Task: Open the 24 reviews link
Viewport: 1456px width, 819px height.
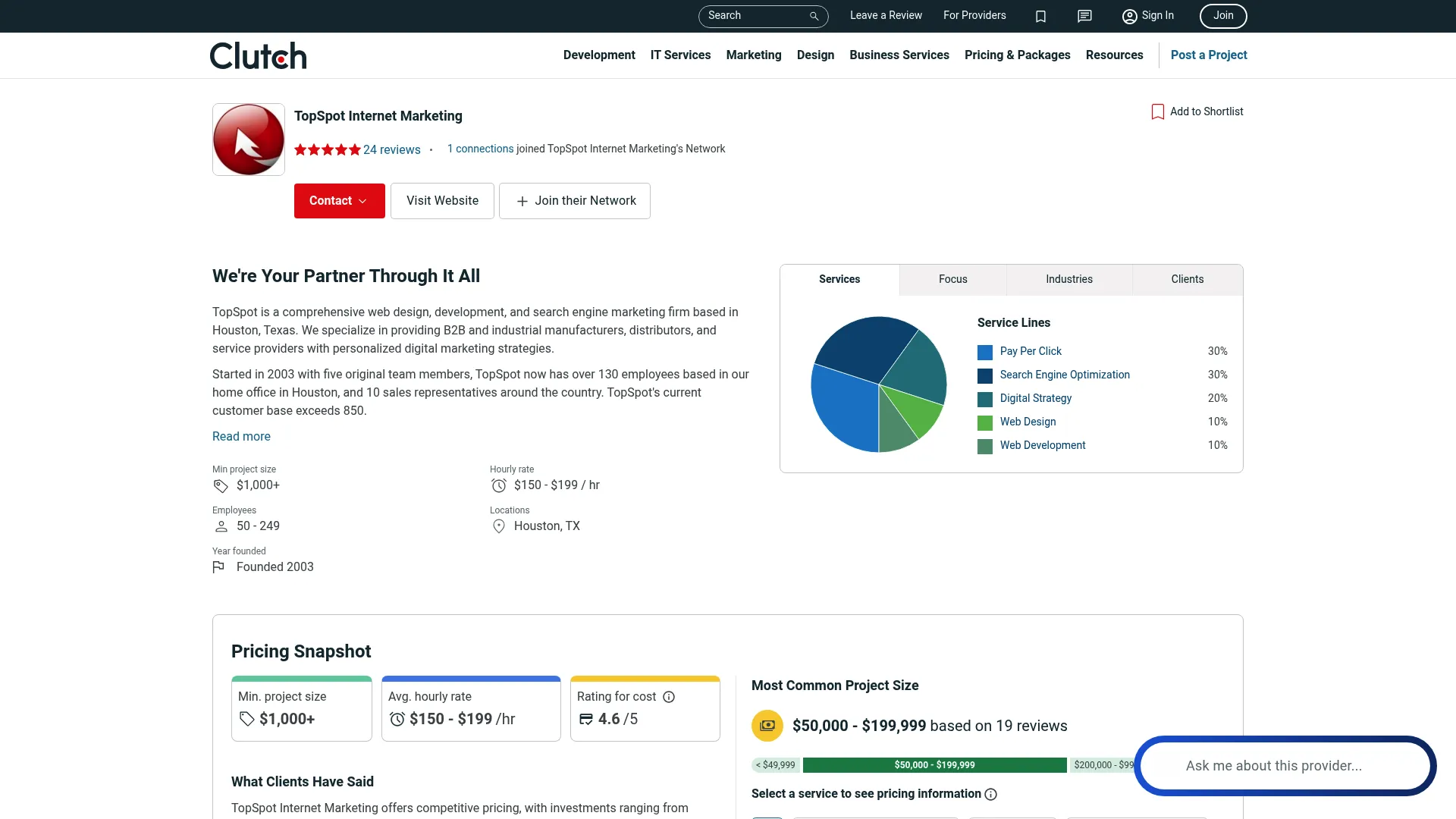Action: 391,149
